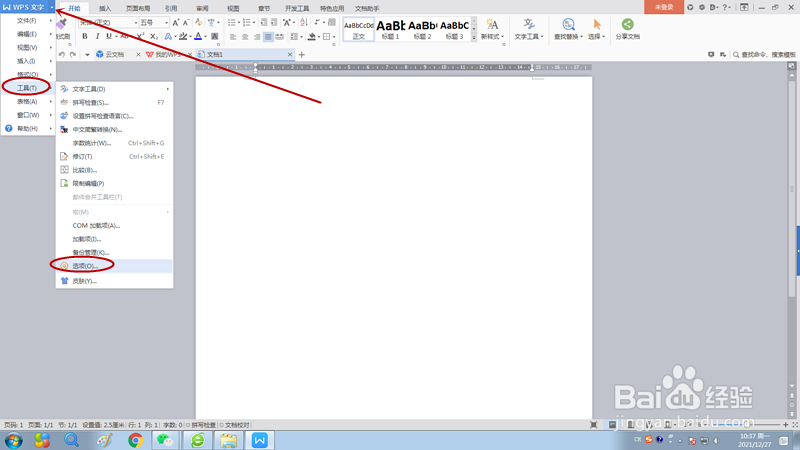Open 帮助(H) menu item
The image size is (800, 450).
[x=27, y=129]
